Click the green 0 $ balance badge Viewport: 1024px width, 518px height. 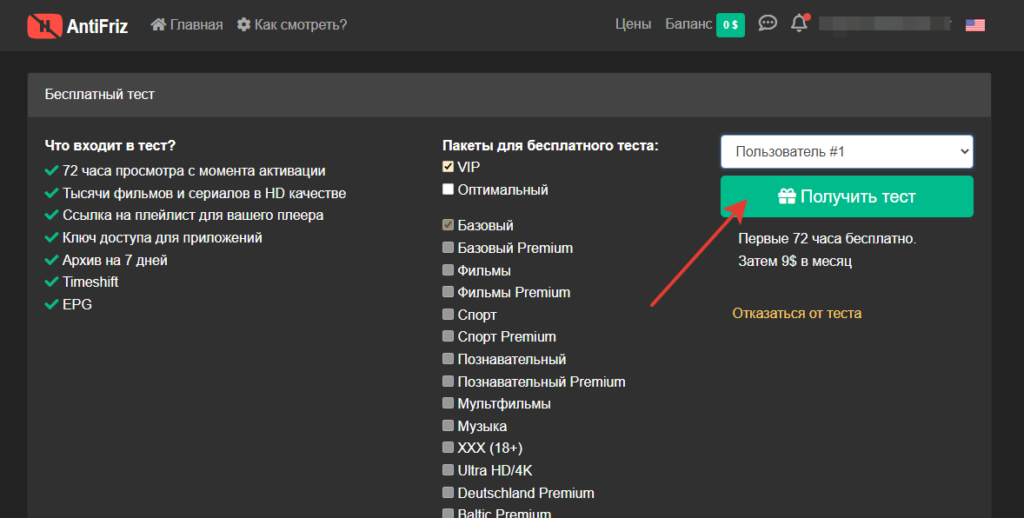click(x=730, y=24)
